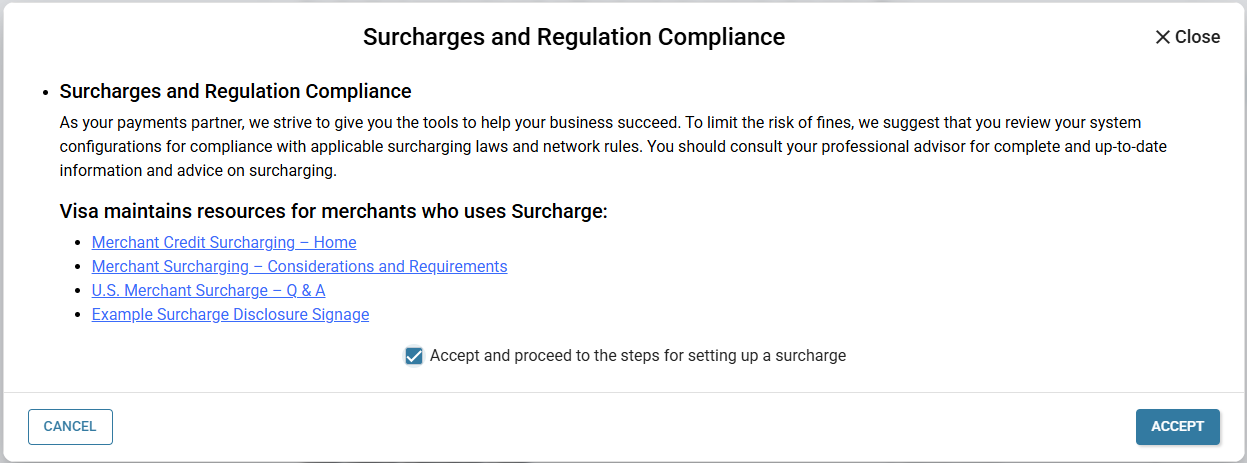The height and width of the screenshot is (463, 1247).
Task: Click the bullet dot before Merchant Credit Surcharging
Action: coord(79,243)
